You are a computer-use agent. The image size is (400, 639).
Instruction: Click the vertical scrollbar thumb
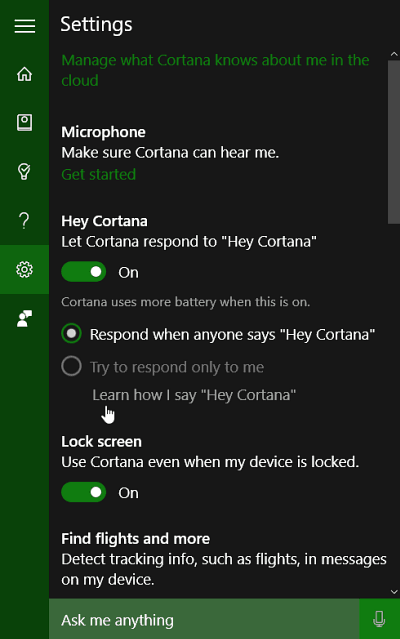coord(394,142)
